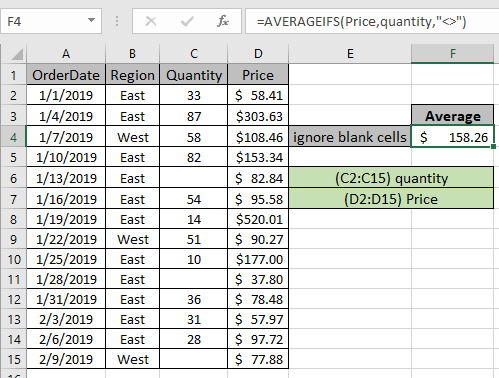Select row 6 header
The height and width of the screenshot is (378, 499).
pyautogui.click(x=13, y=178)
